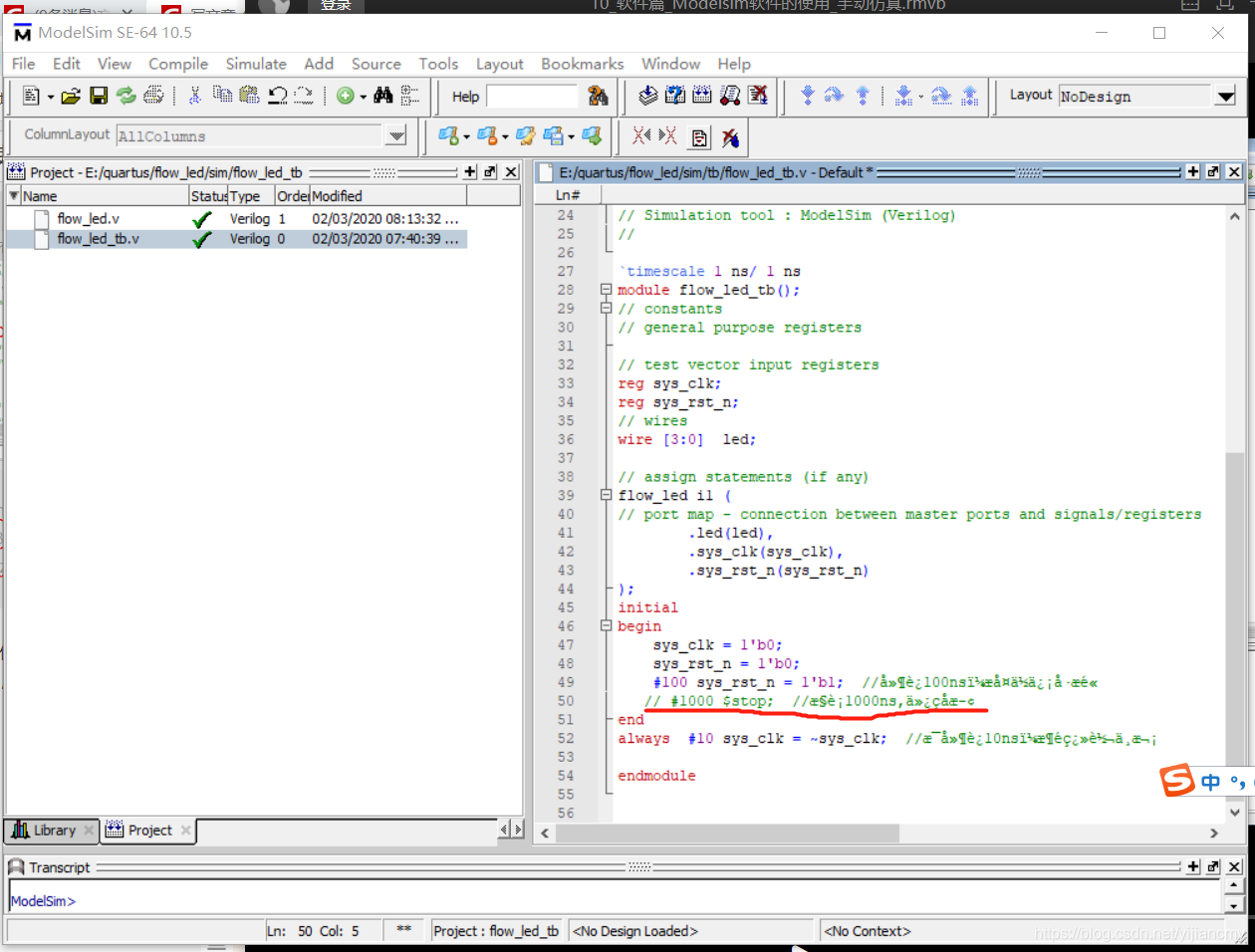Undock the Project panel
1255x952 pixels.
[x=490, y=172]
